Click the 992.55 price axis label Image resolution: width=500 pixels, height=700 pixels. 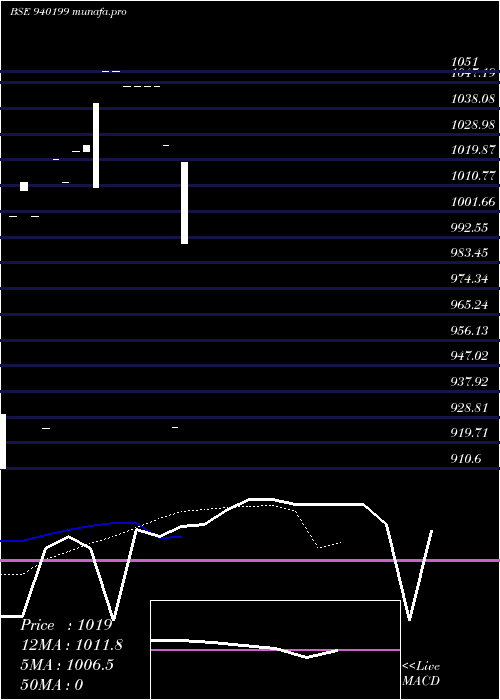(x=469, y=228)
